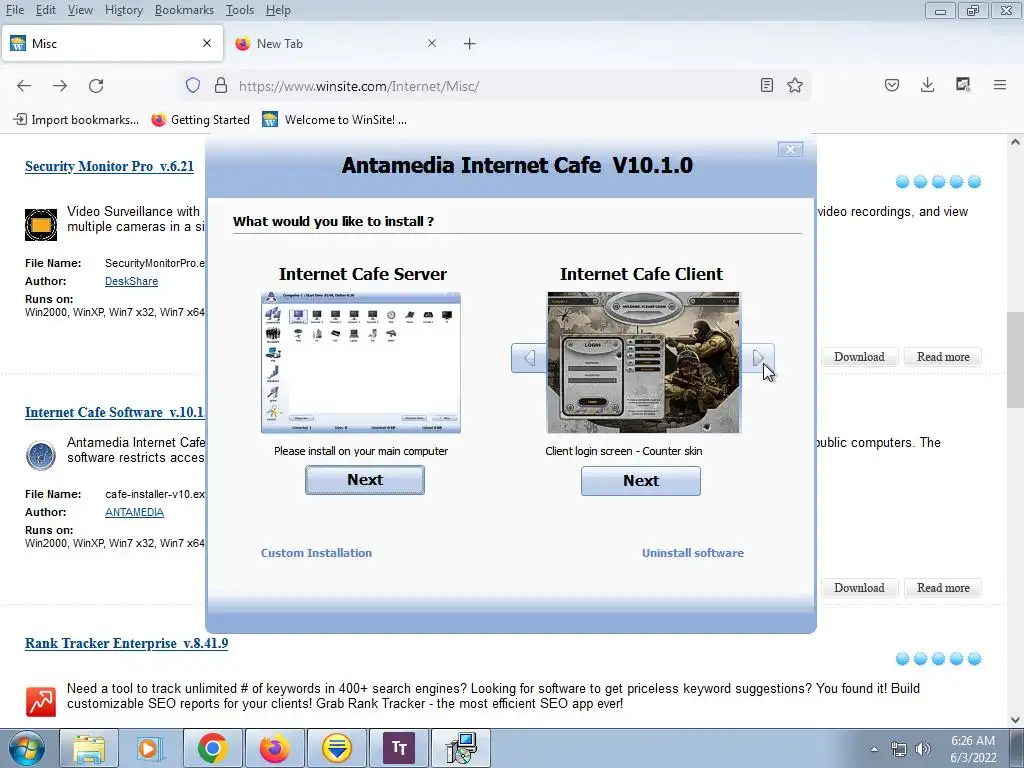1024x768 pixels.
Task: Open the Downloads toolbar icon
Action: [927, 85]
